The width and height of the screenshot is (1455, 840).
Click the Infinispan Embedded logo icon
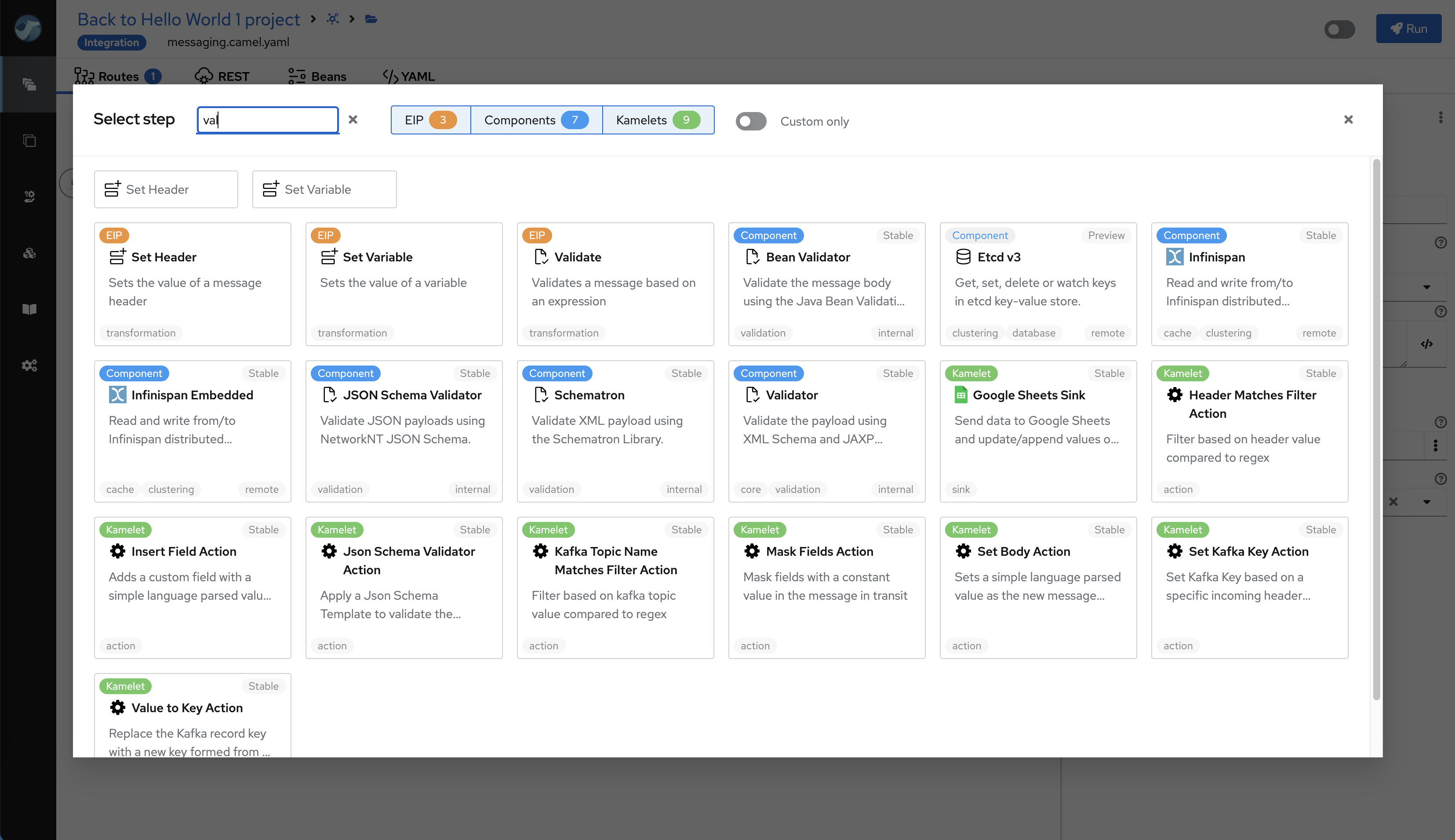click(x=117, y=395)
